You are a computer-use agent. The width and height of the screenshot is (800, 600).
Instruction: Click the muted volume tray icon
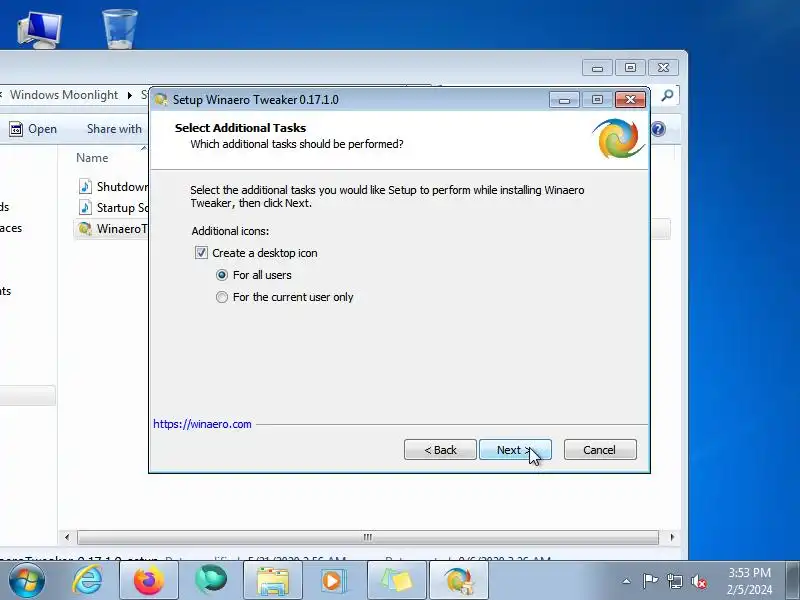tap(699, 581)
